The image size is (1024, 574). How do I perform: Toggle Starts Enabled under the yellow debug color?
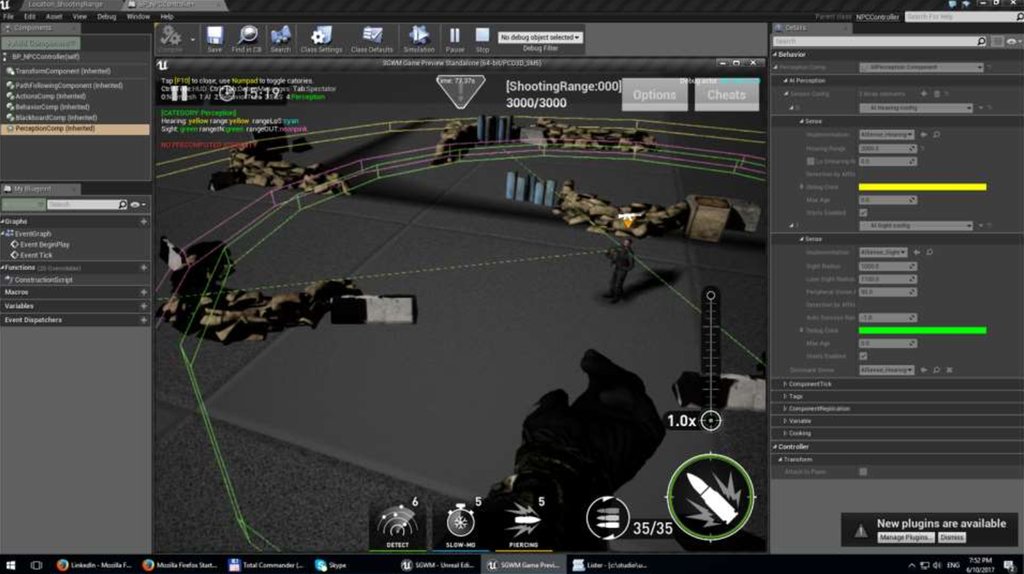pyautogui.click(x=864, y=212)
